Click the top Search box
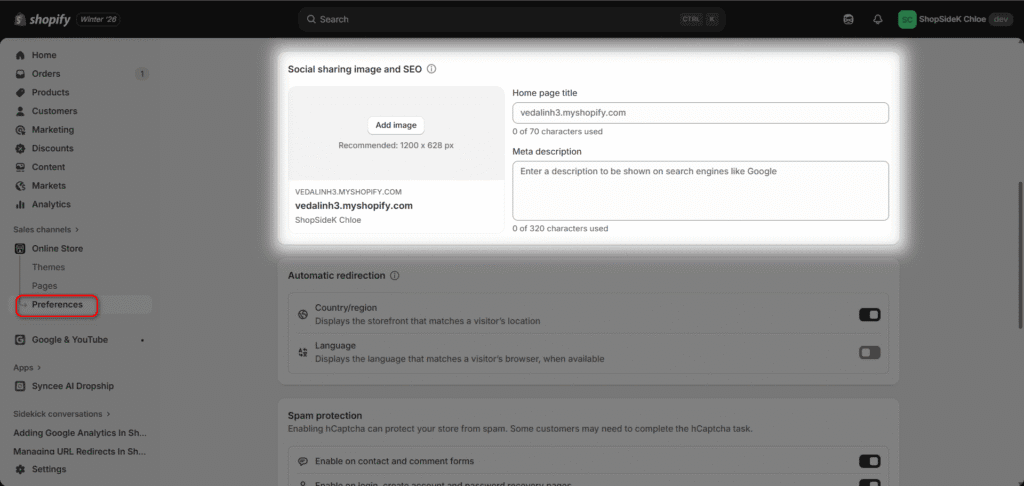Viewport: 1024px width, 486px height. (512, 20)
